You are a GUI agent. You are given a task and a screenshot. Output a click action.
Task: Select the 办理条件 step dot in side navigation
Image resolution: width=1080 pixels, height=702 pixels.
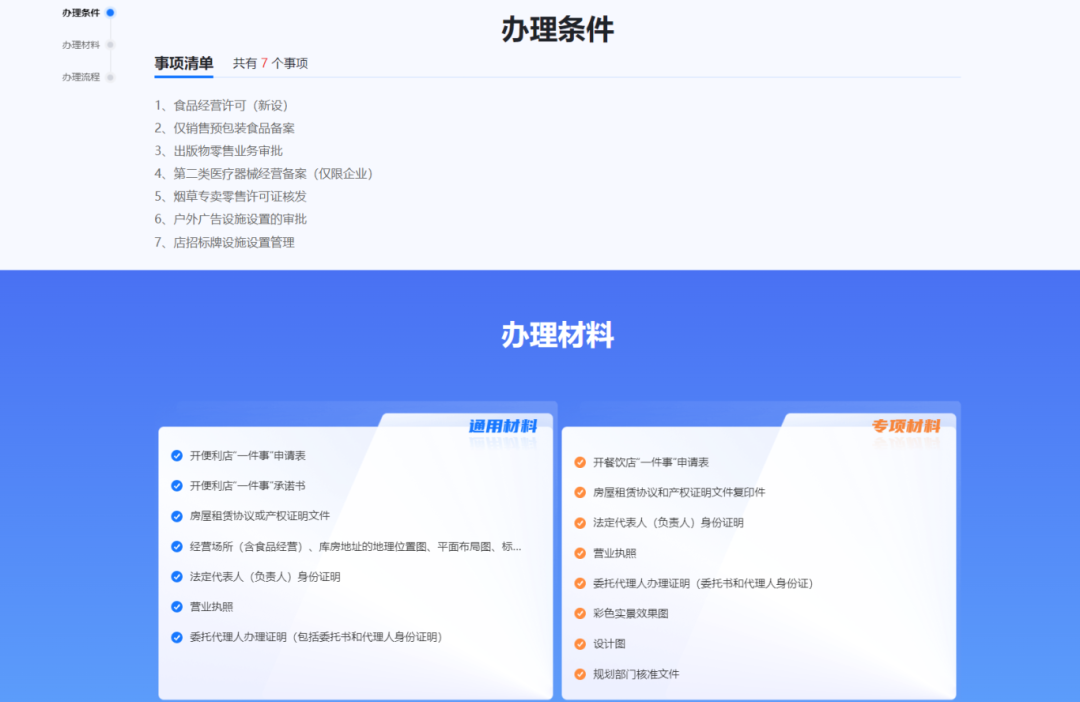point(110,13)
